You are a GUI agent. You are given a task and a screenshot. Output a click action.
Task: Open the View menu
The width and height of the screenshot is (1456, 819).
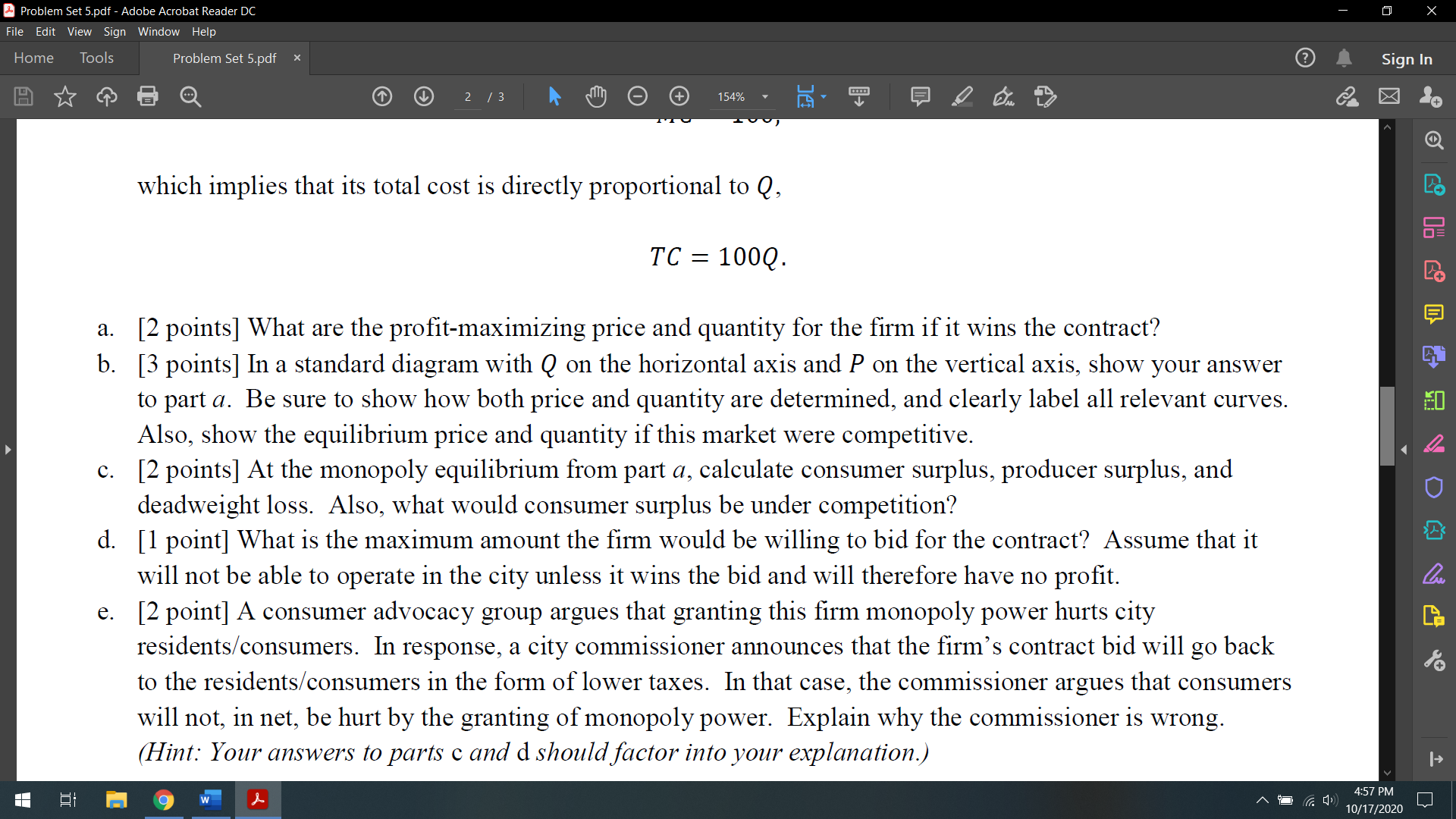79,31
